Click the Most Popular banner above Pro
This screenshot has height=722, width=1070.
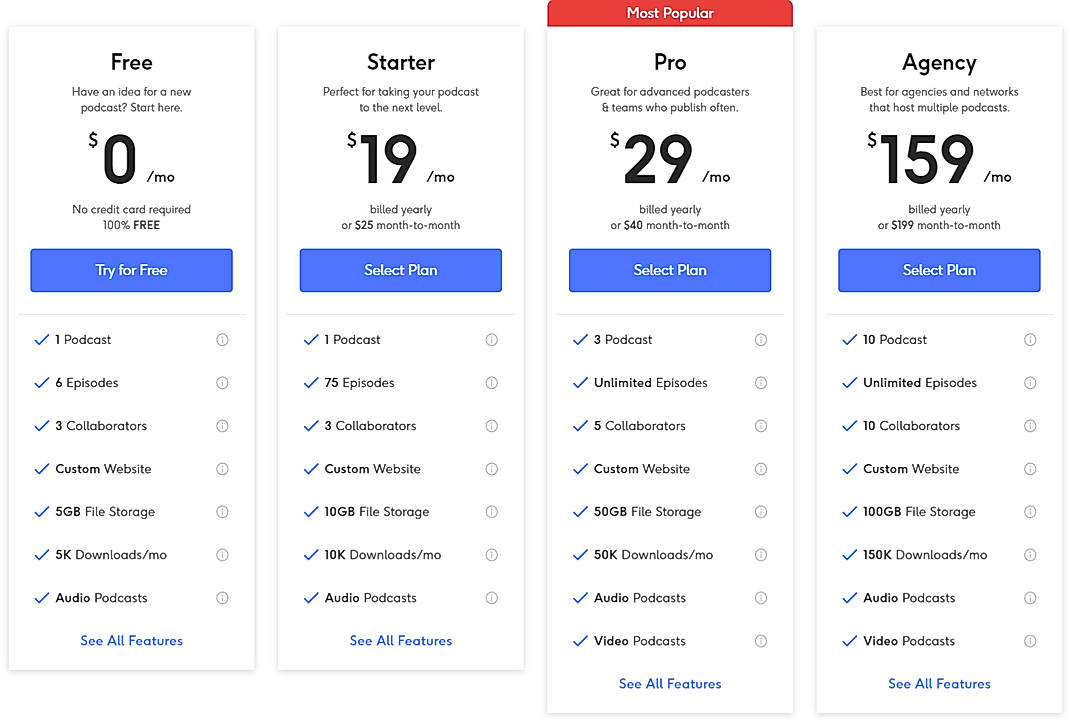point(669,12)
